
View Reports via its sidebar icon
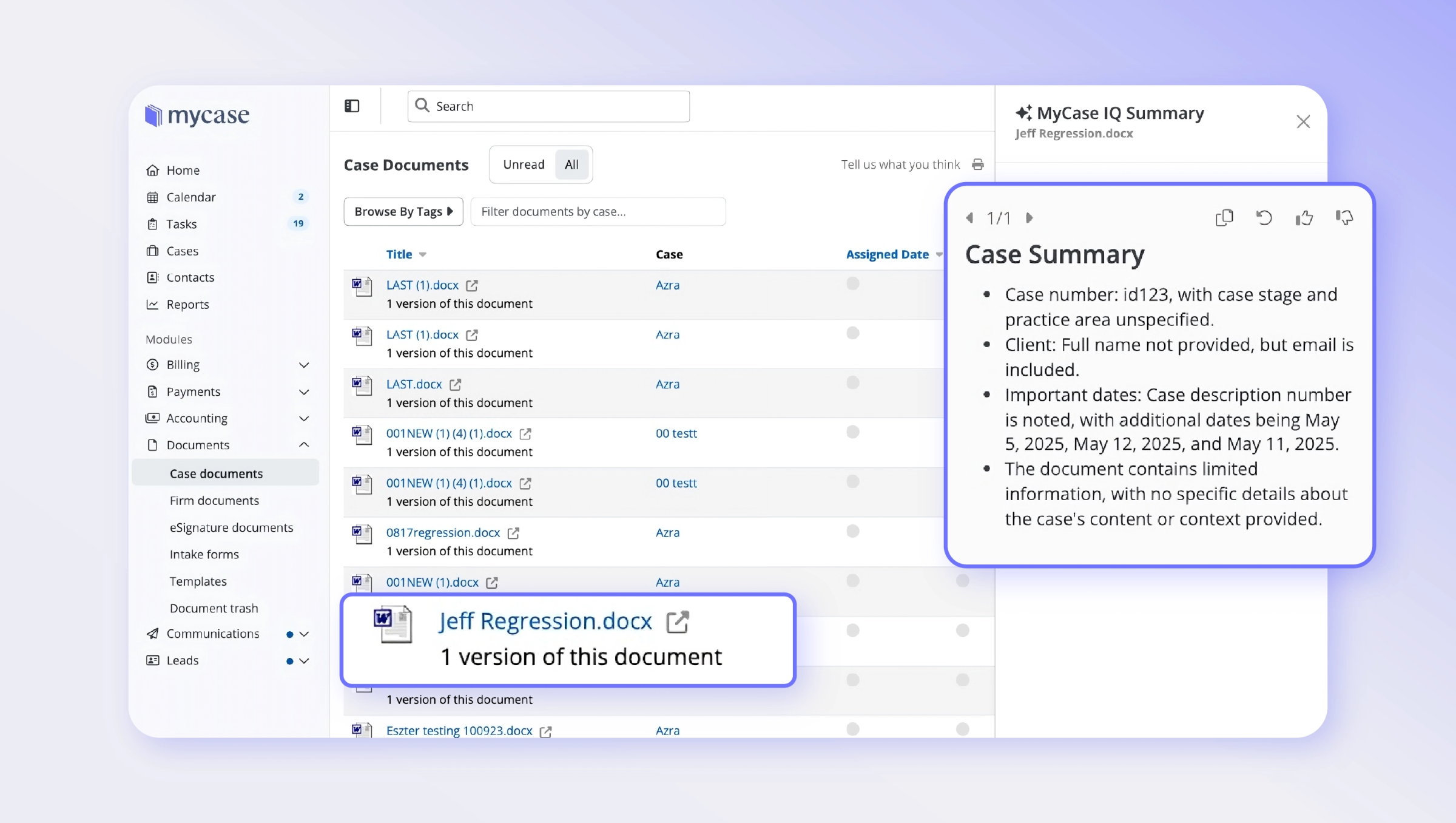pos(153,304)
